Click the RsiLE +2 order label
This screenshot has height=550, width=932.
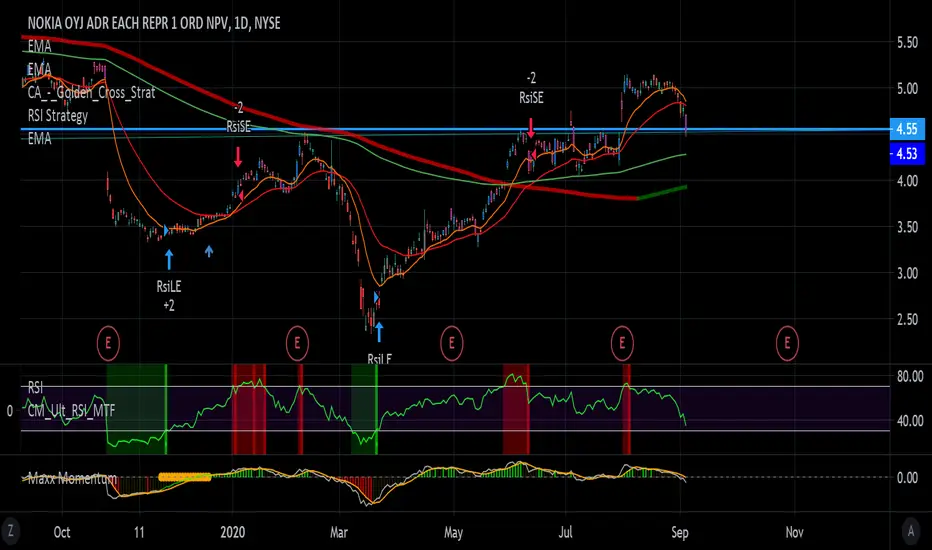pyautogui.click(x=169, y=296)
